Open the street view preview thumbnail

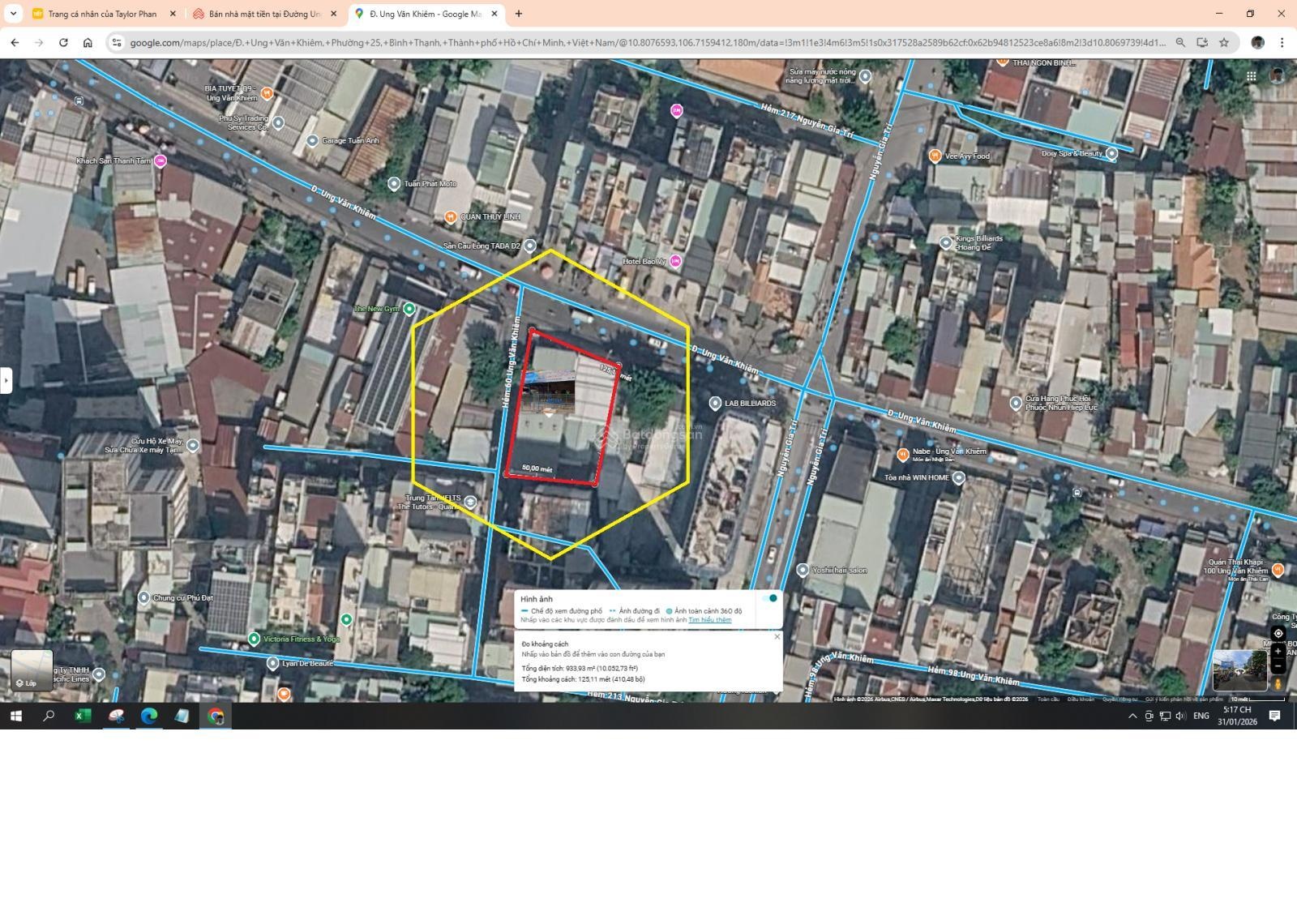(1239, 669)
